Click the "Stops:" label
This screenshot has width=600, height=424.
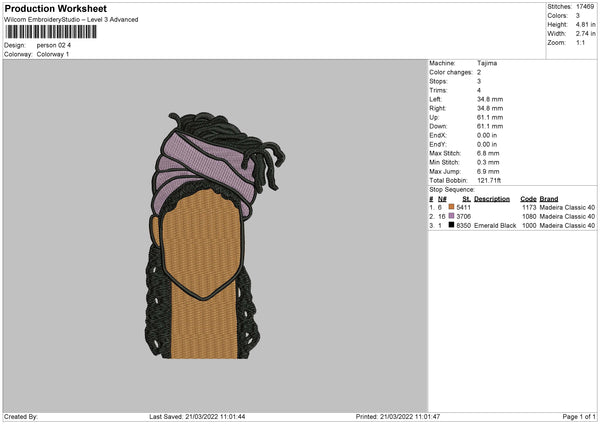438,81
